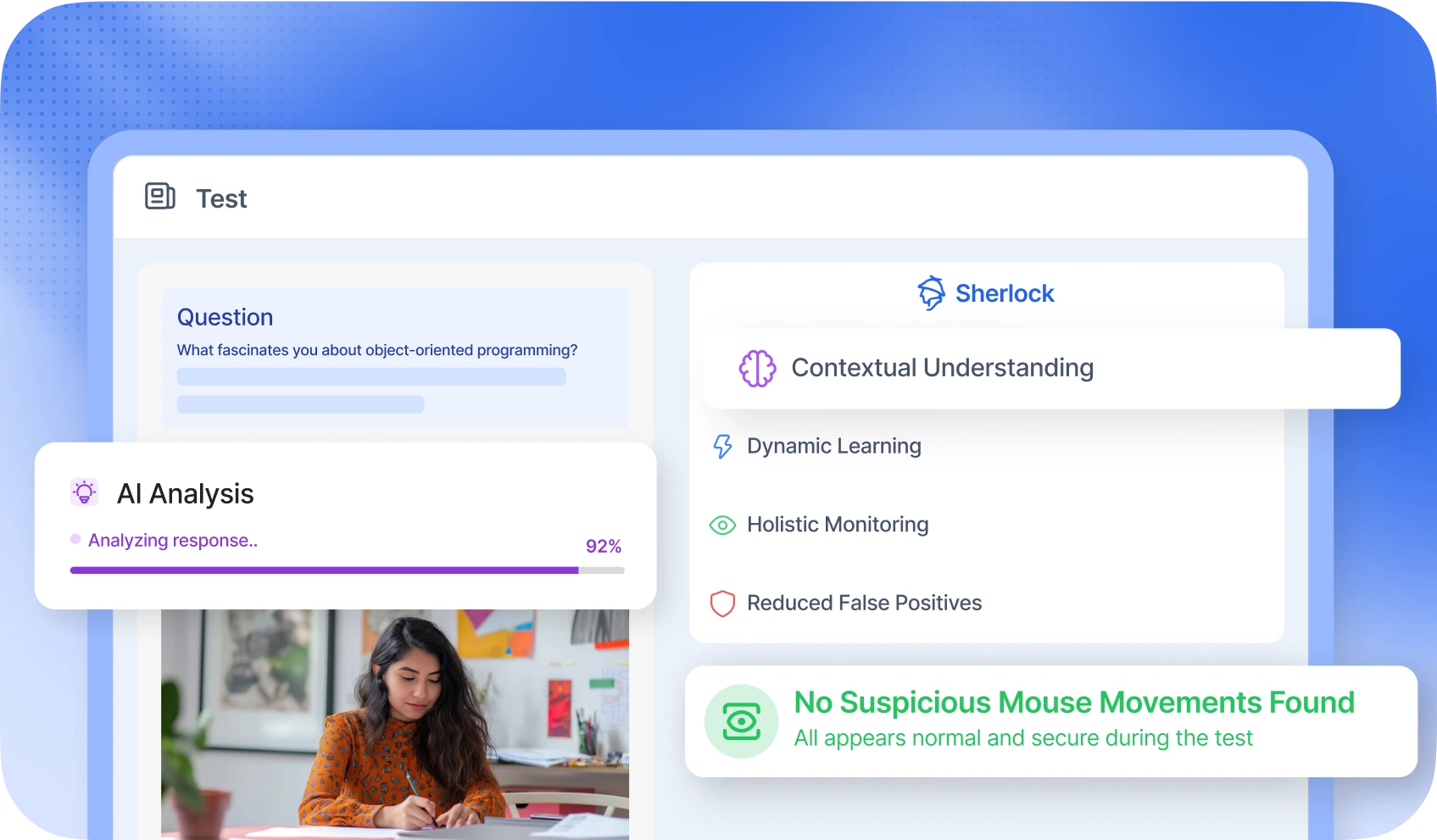Click the green scan-eye mouse movement icon
Screen dimensions: 1437x840
pos(742,721)
